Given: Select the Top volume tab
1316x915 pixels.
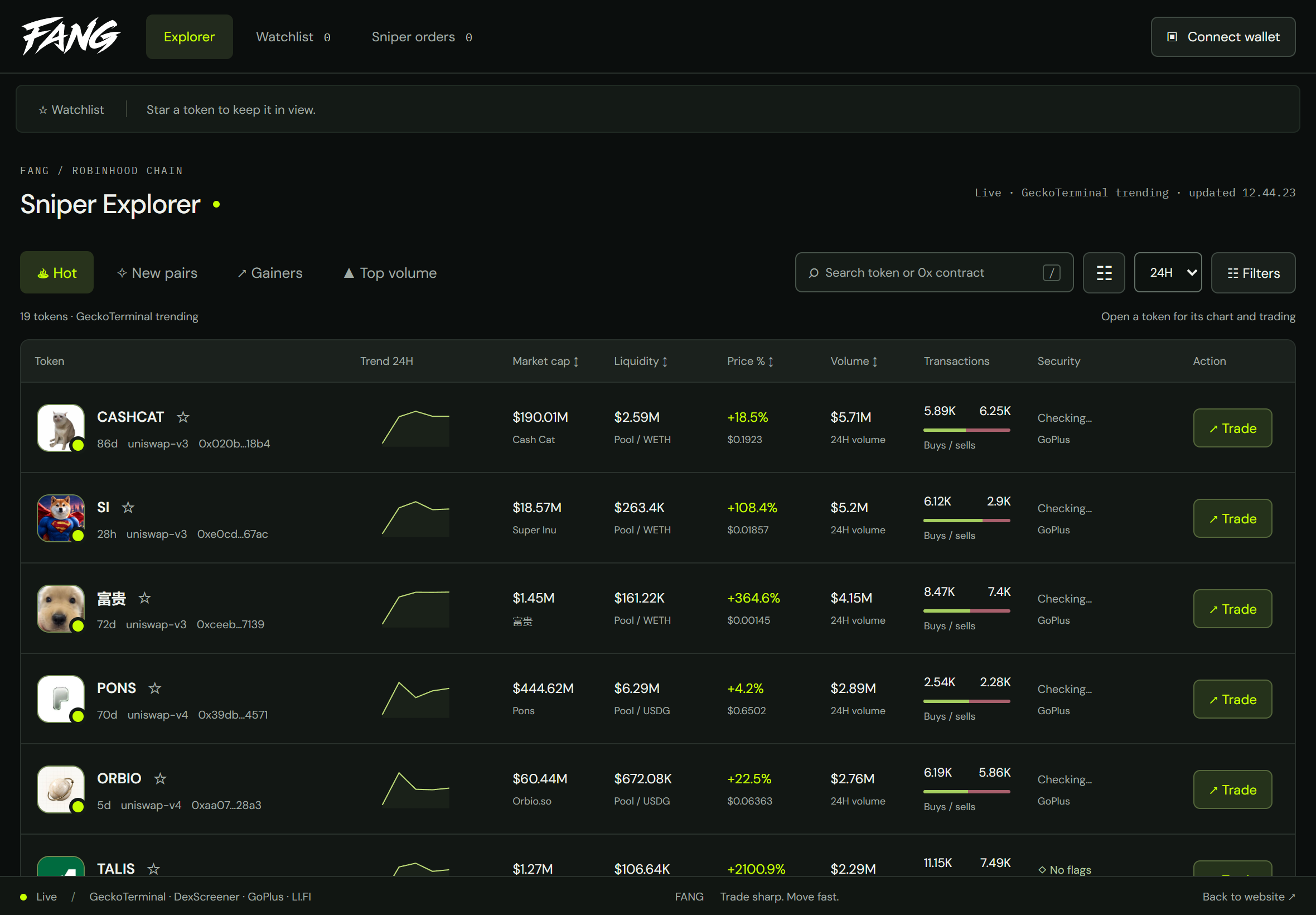Looking at the screenshot, I should pyautogui.click(x=390, y=273).
